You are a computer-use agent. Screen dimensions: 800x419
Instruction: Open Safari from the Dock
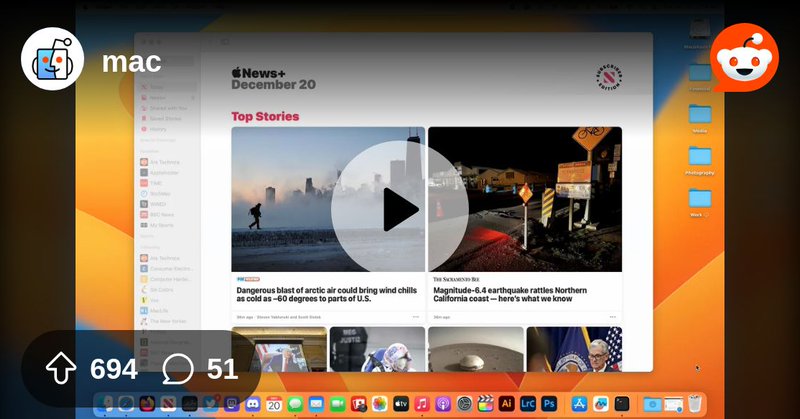pos(126,404)
